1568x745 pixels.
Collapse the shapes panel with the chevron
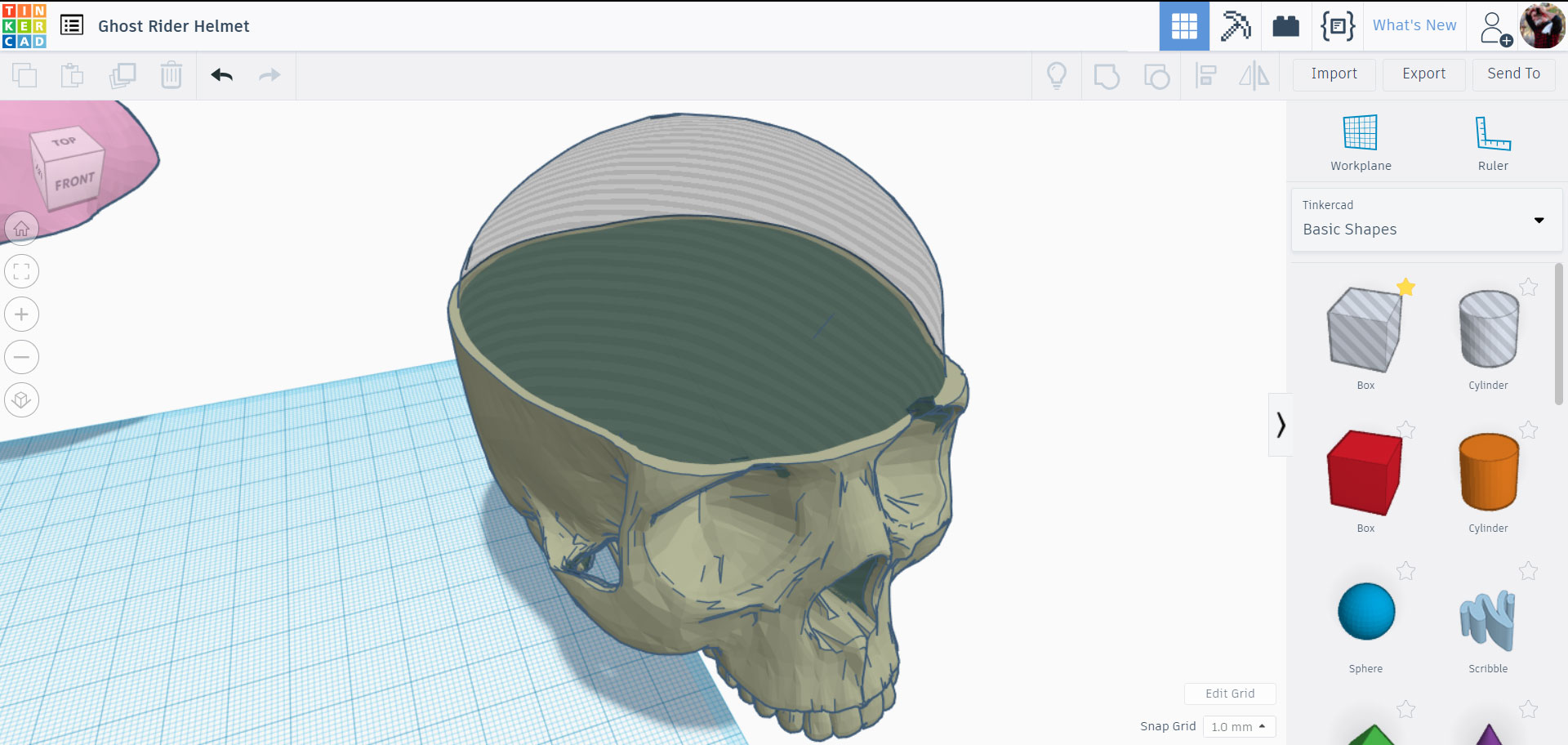click(x=1280, y=425)
